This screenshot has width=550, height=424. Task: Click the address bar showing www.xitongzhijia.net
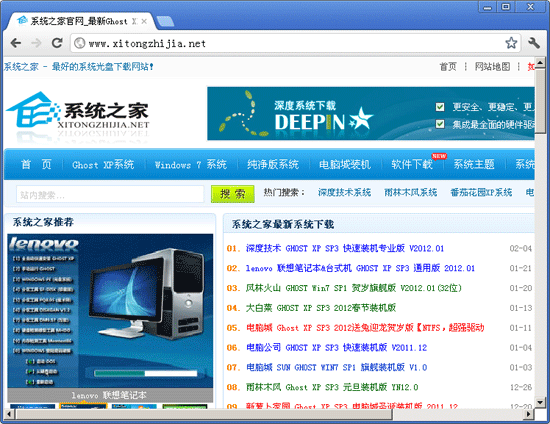click(295, 43)
